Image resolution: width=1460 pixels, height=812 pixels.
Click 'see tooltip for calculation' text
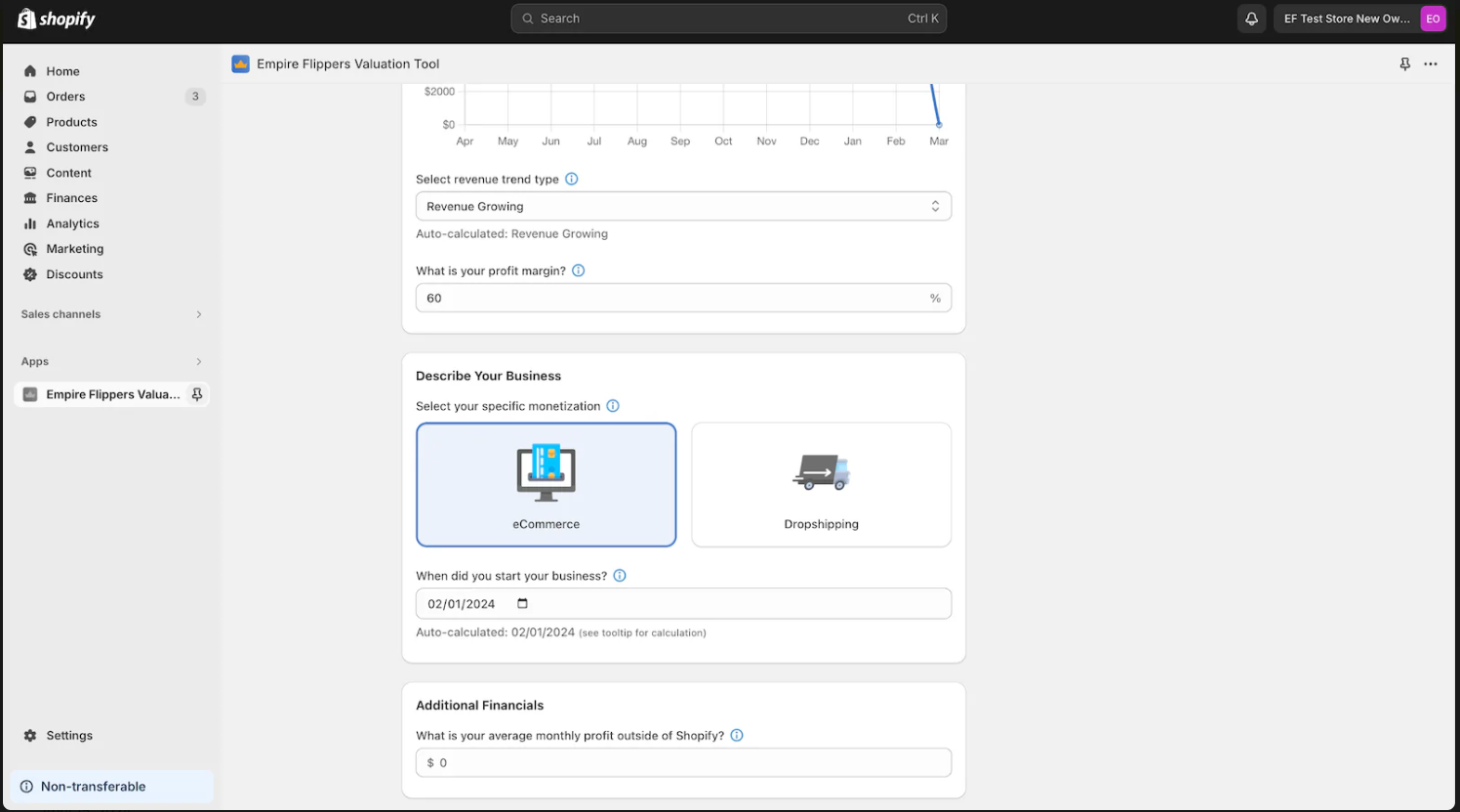click(x=642, y=633)
